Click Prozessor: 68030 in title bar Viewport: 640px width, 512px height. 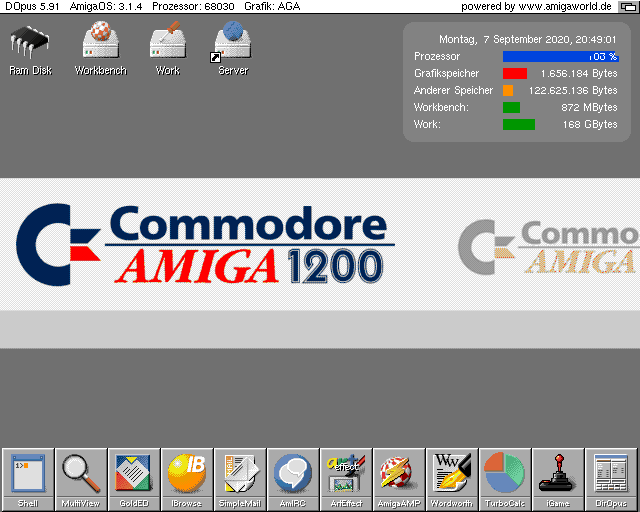(193, 6)
